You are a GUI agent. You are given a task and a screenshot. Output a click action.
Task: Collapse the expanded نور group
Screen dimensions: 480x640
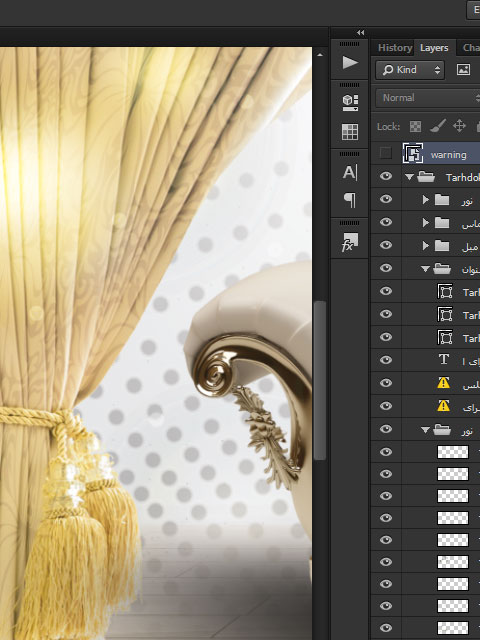pyautogui.click(x=425, y=430)
